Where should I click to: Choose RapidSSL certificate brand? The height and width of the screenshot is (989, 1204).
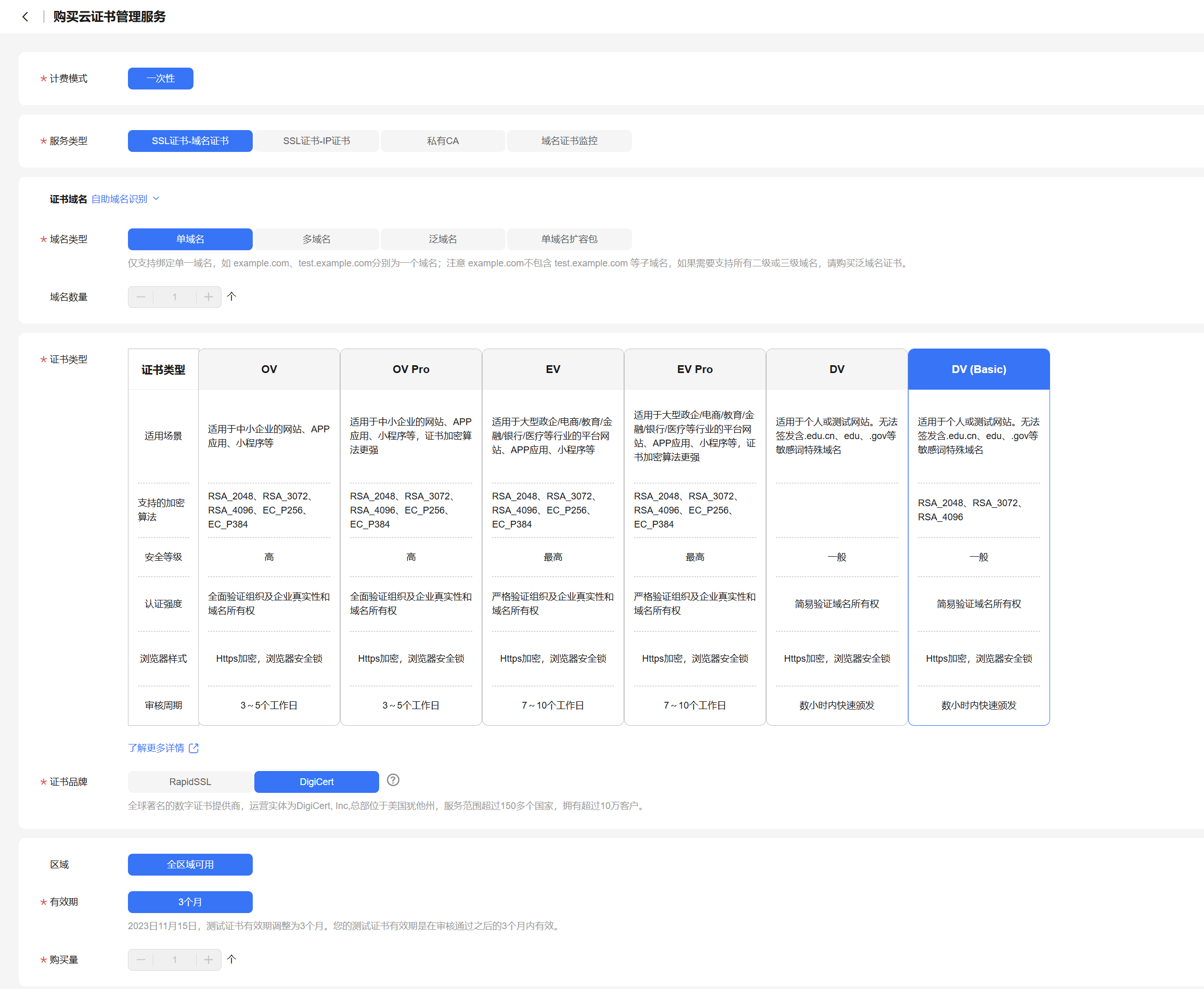[190, 781]
